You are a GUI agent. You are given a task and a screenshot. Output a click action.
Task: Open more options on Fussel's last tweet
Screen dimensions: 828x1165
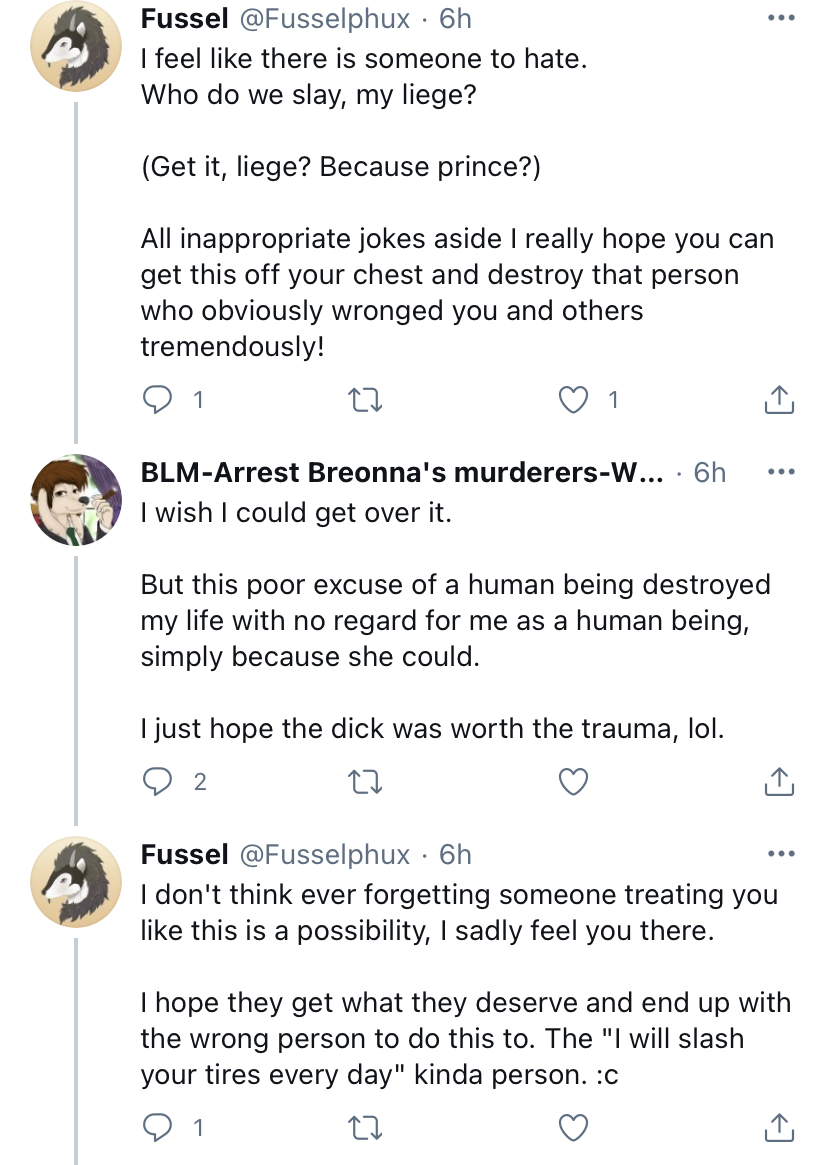[781, 854]
